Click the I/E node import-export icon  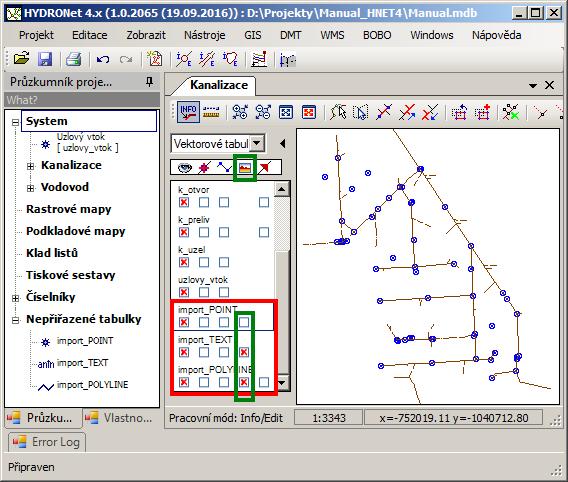pos(184,59)
